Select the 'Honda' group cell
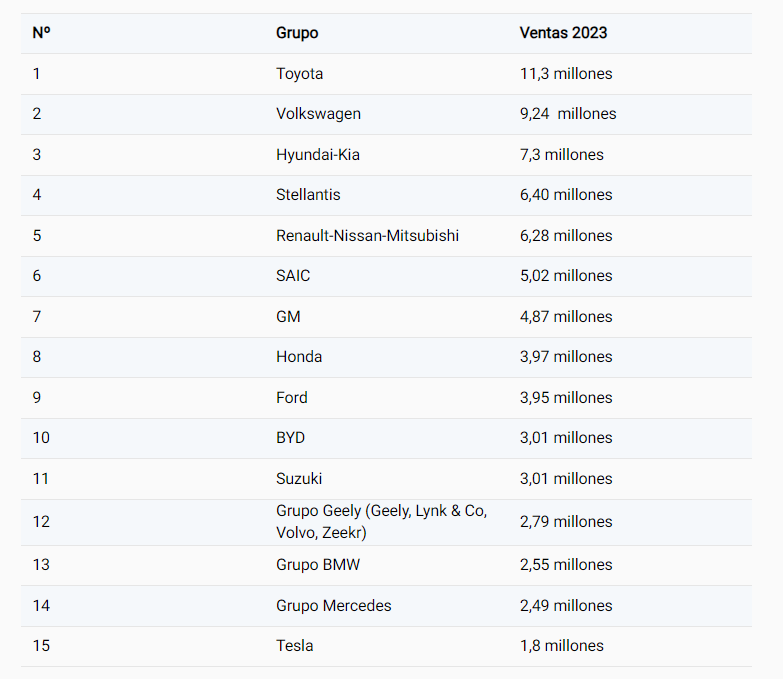This screenshot has height=679, width=783. coord(299,356)
